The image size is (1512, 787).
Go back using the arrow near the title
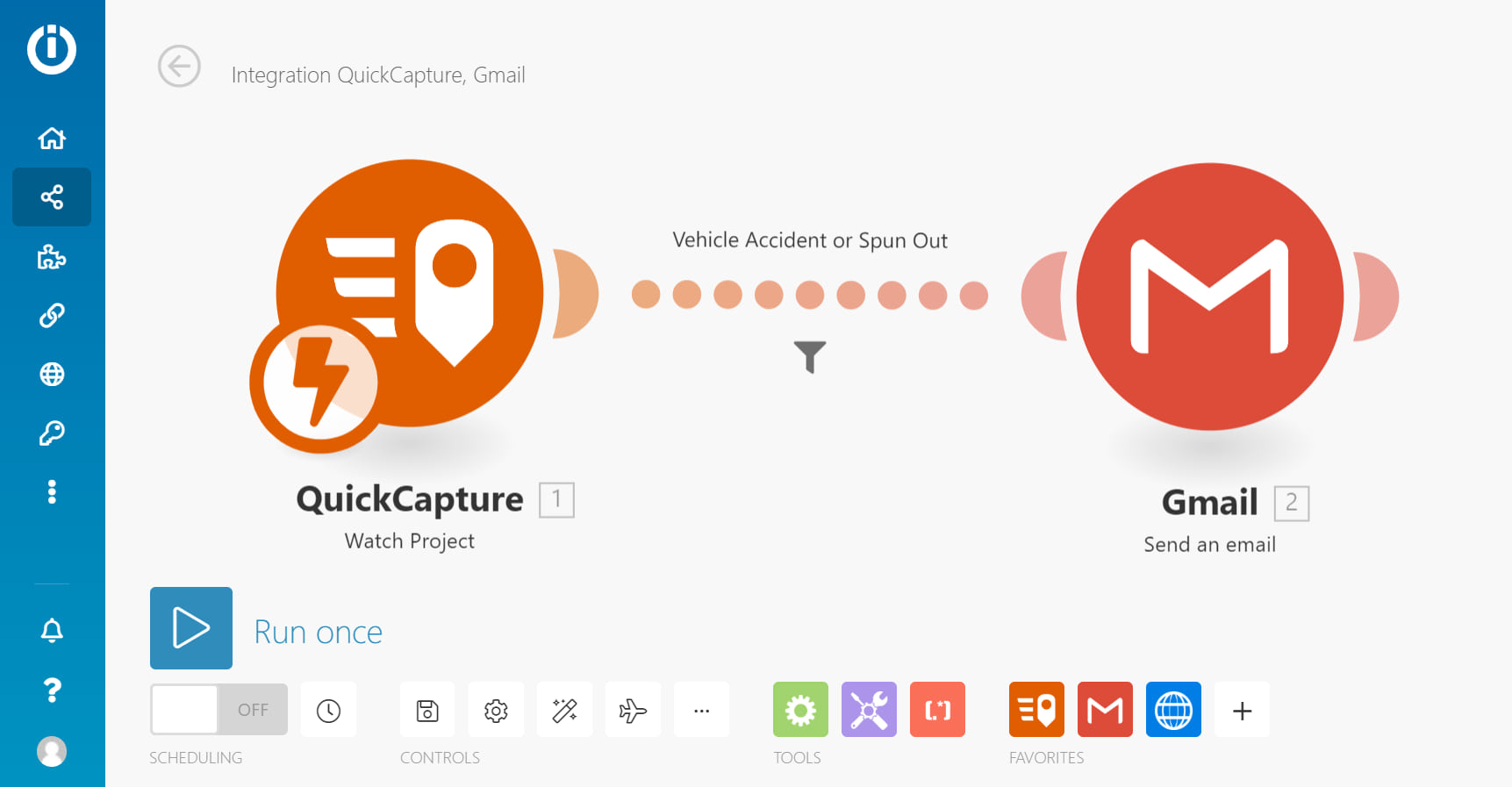179,67
